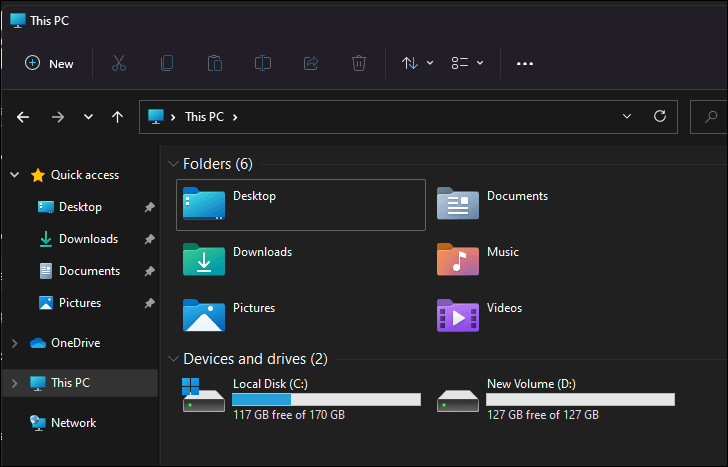
Task: Select OneDrive in the sidebar
Action: click(76, 343)
